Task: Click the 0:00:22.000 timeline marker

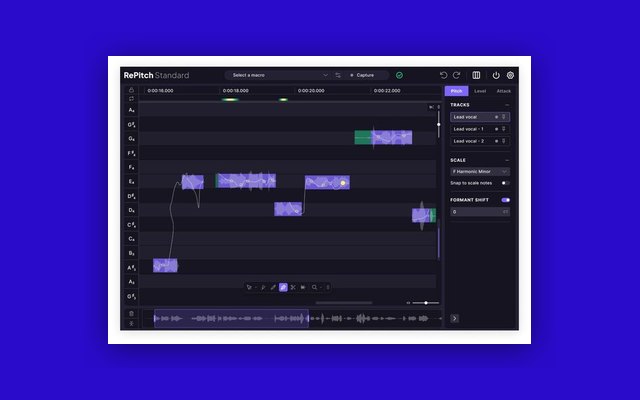Action: point(387,91)
